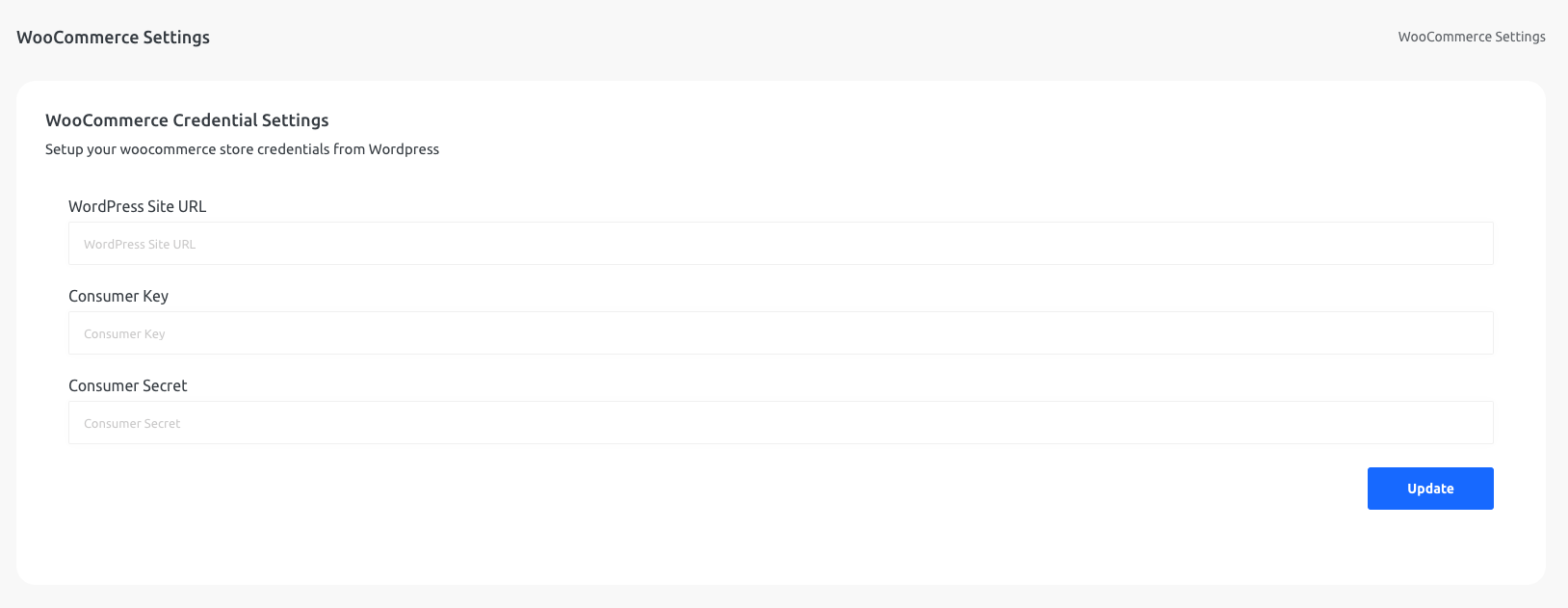The width and height of the screenshot is (1568, 608).
Task: Focus the Consumer Key input field
Action: (780, 332)
